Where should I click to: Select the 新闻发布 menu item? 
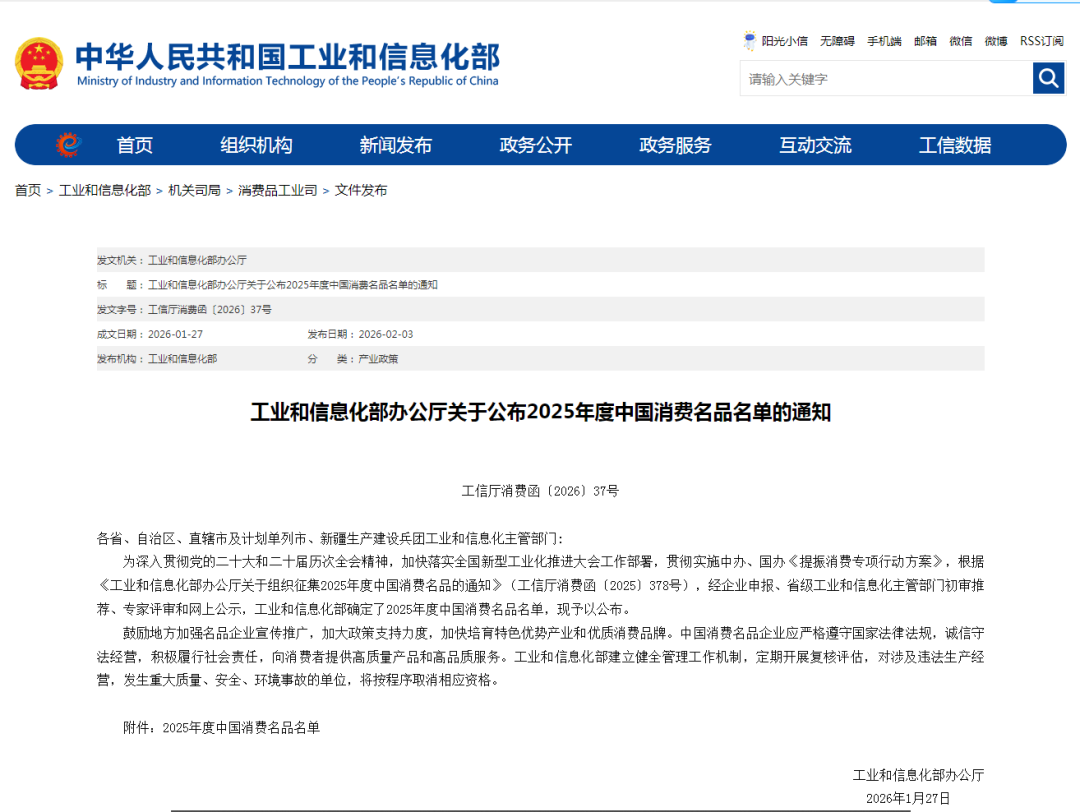tap(395, 145)
